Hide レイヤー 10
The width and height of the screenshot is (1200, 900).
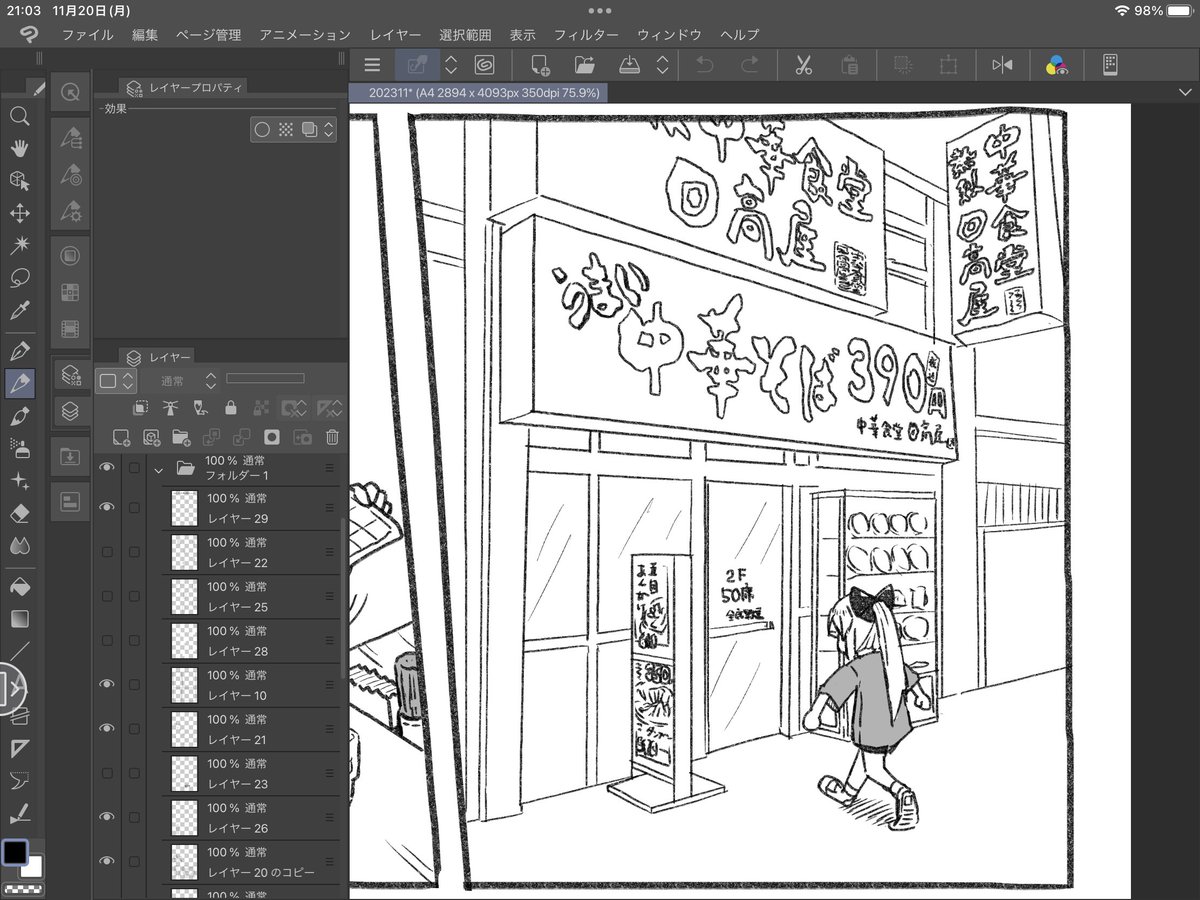pos(107,684)
